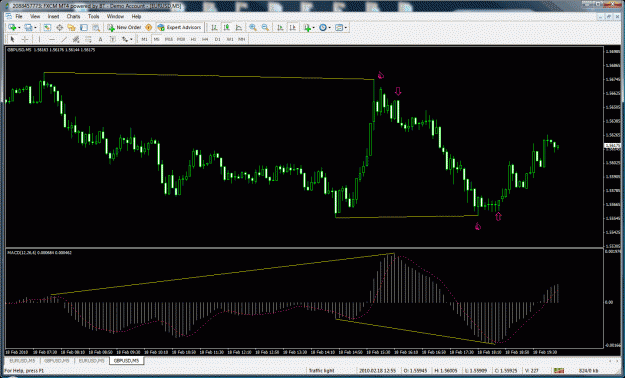Expand the Periods dropdown arrow
625x378 pixels.
[x=330, y=28]
